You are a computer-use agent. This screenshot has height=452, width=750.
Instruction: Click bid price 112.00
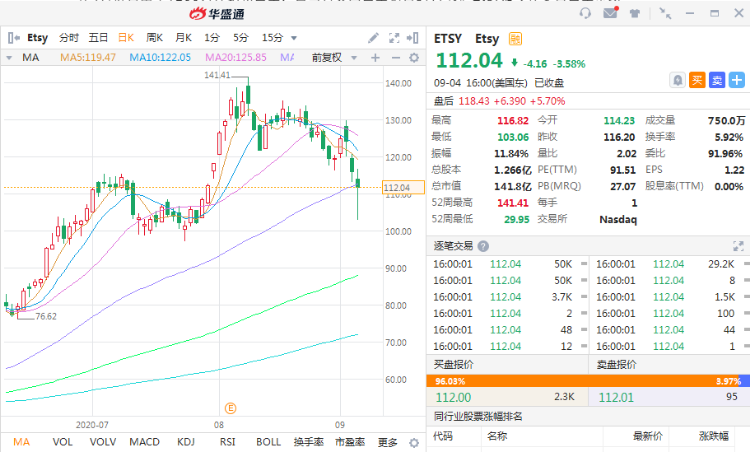pyautogui.click(x=453, y=397)
